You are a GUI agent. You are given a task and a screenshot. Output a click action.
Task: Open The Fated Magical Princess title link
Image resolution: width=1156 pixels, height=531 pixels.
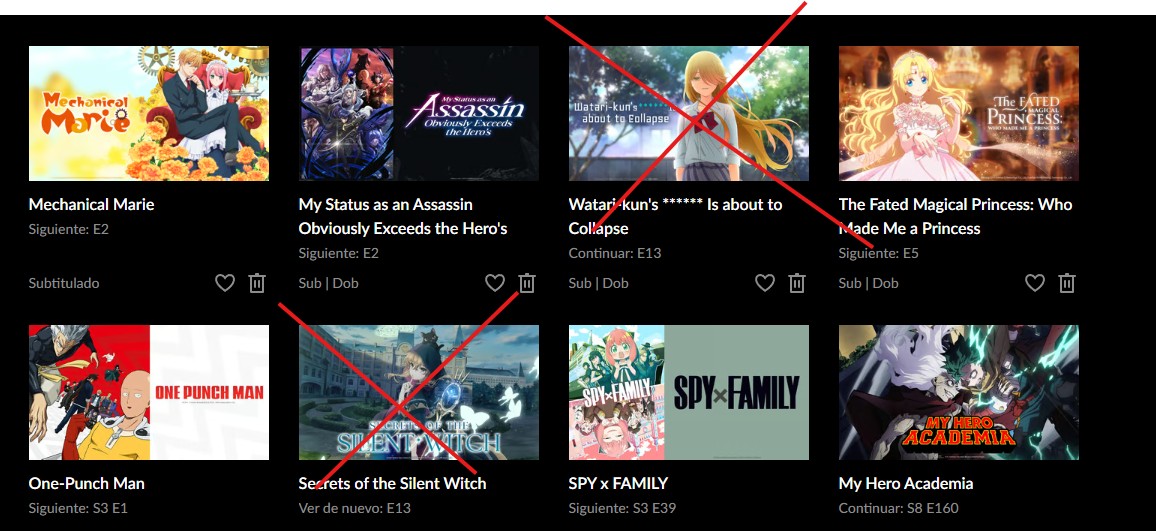coord(955,216)
